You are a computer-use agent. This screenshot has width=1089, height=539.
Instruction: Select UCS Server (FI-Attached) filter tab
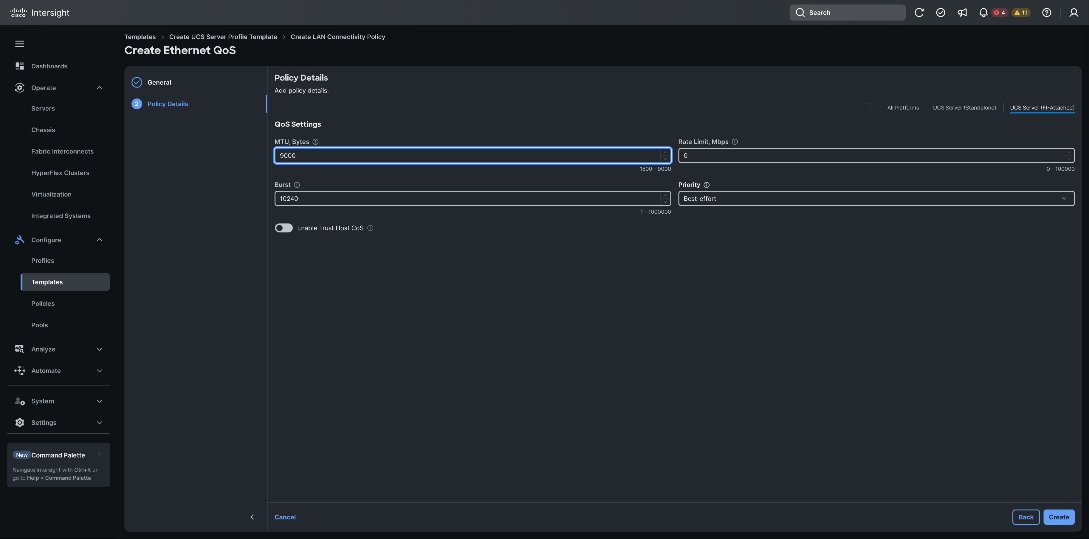(1042, 108)
